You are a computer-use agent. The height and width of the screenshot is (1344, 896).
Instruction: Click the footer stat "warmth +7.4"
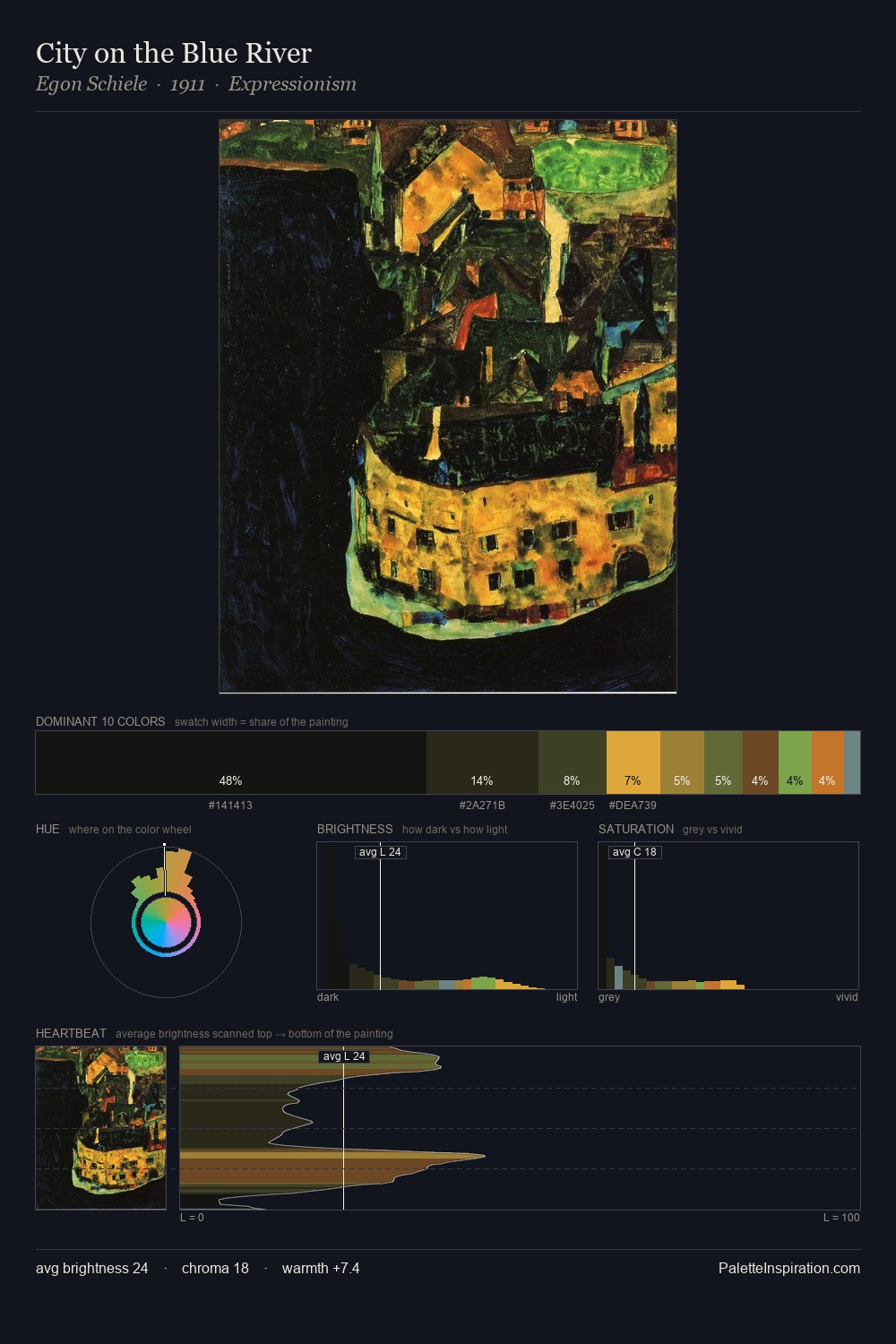[321, 1269]
